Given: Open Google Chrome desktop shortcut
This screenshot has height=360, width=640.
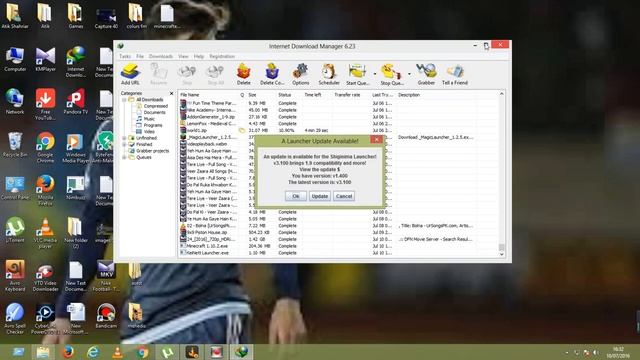Looking at the screenshot, I should pyautogui.click(x=45, y=147).
